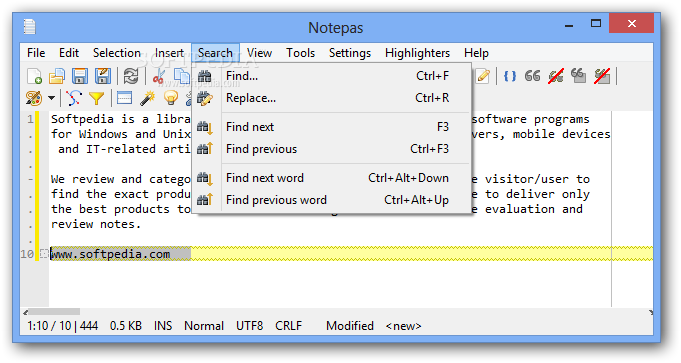This screenshot has height=363, width=681.
Task: Select Find next in the Search menu
Action: tap(332, 127)
